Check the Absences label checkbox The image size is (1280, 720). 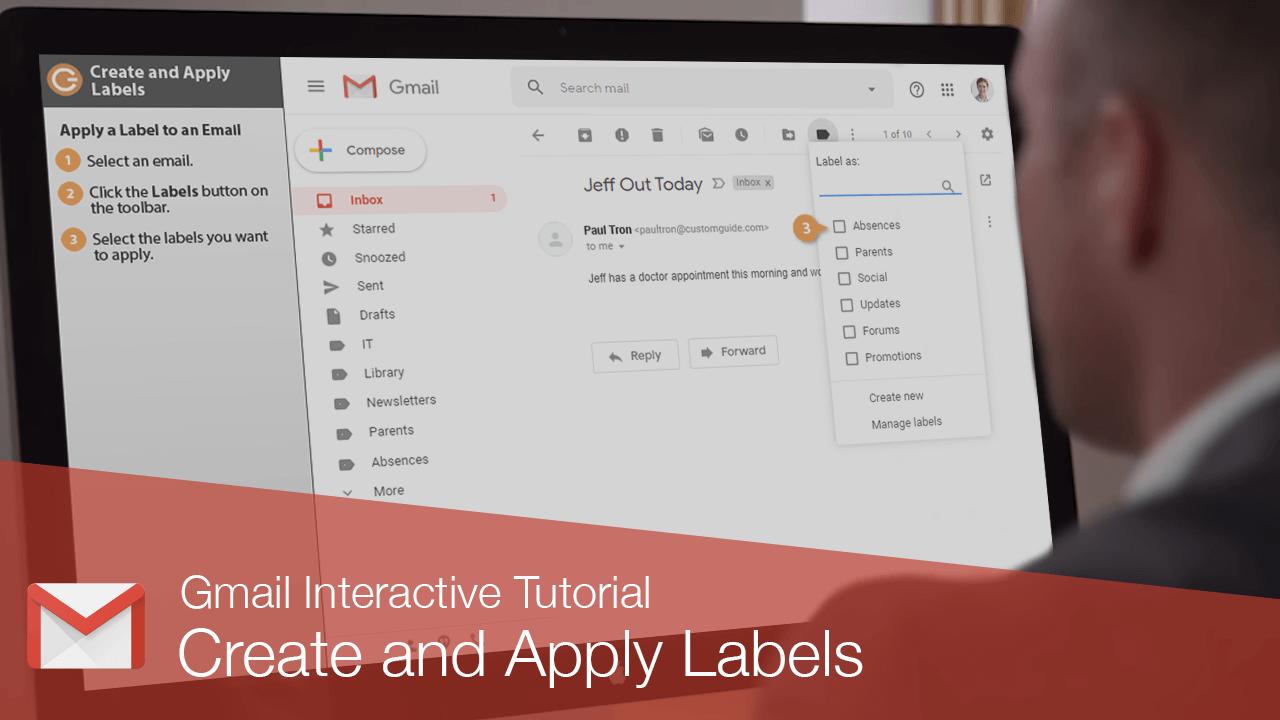pos(839,226)
